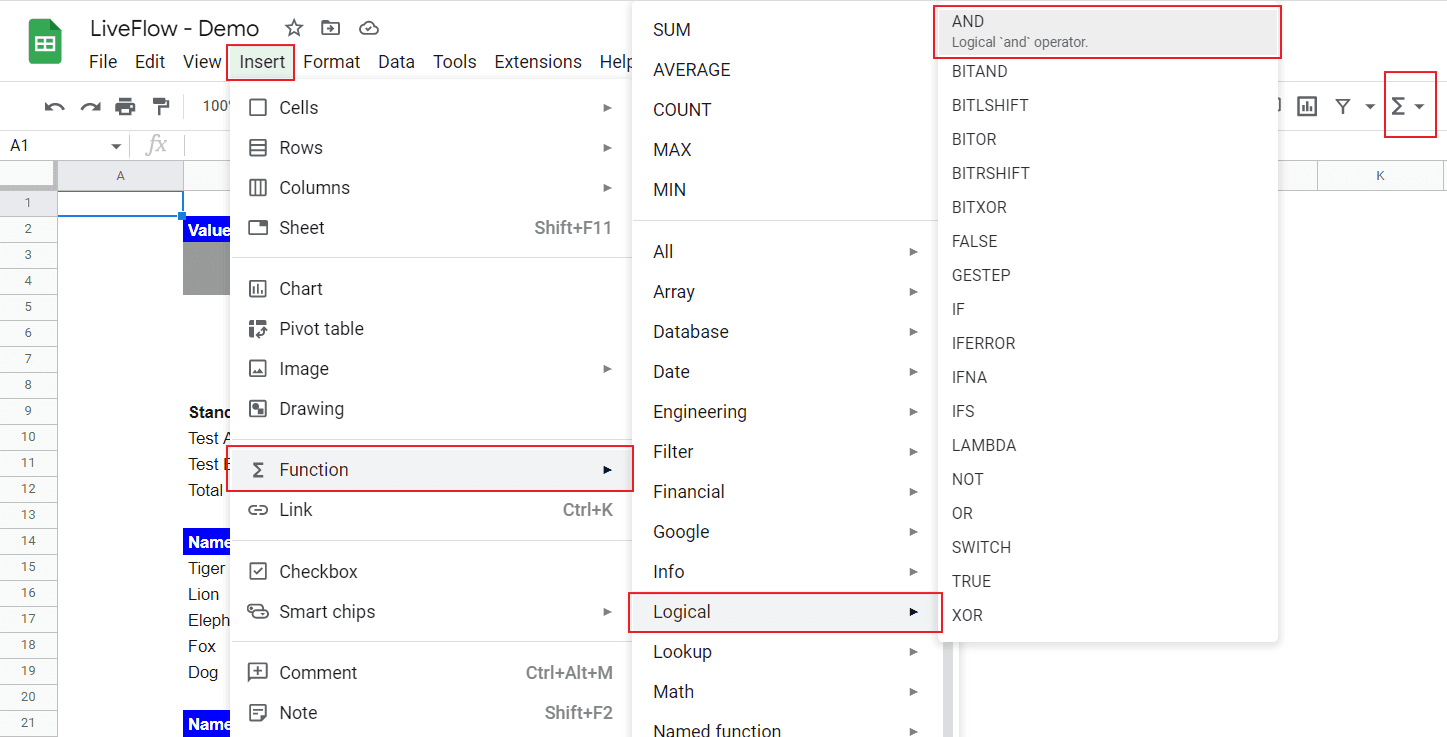
Task: Expand the Financial function category
Action: pos(786,492)
